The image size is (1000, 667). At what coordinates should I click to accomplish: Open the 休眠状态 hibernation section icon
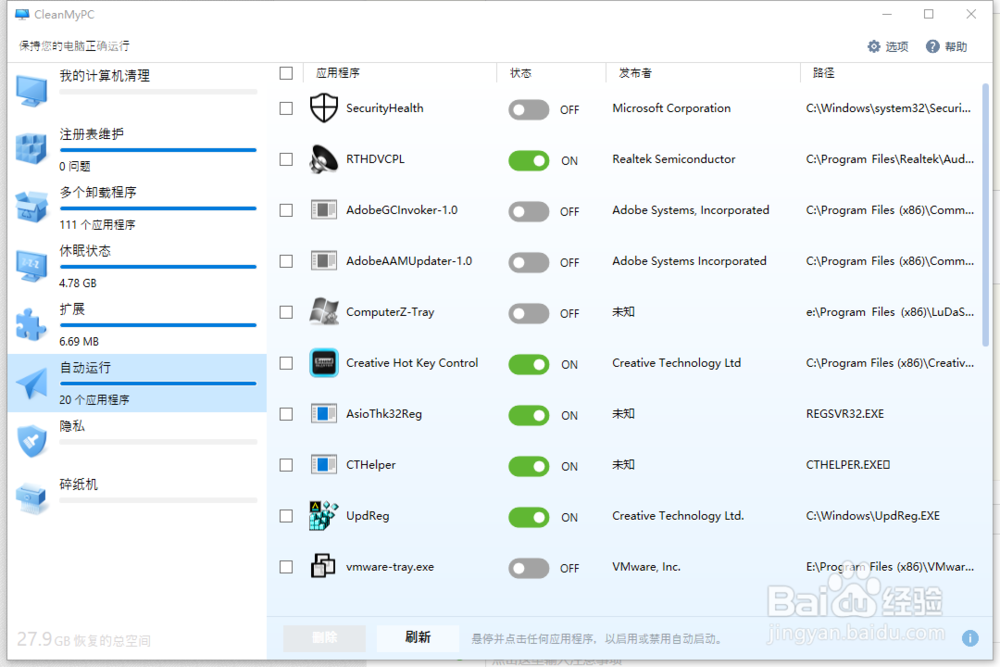point(31,265)
